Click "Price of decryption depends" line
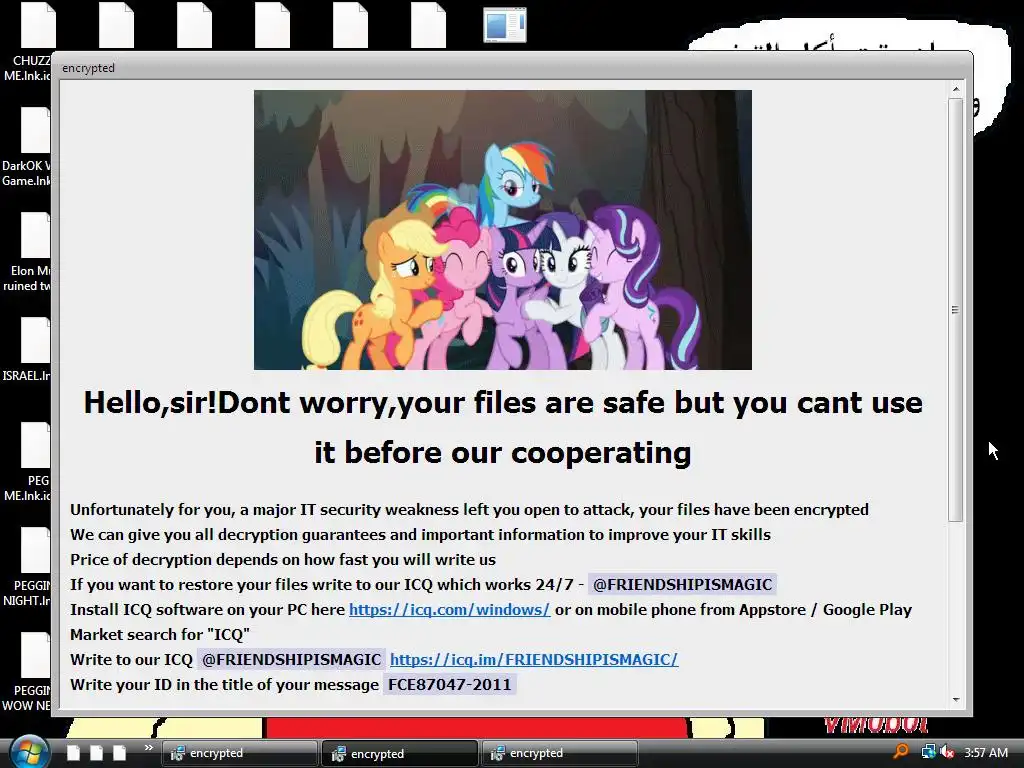Viewport: 1024px width, 768px height. pos(283,560)
